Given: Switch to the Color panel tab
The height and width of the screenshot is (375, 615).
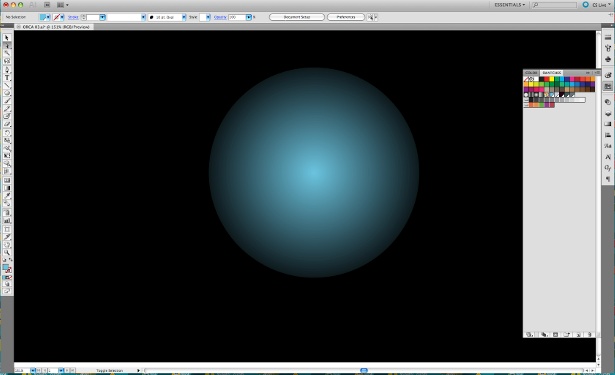Looking at the screenshot, I should click(531, 73).
